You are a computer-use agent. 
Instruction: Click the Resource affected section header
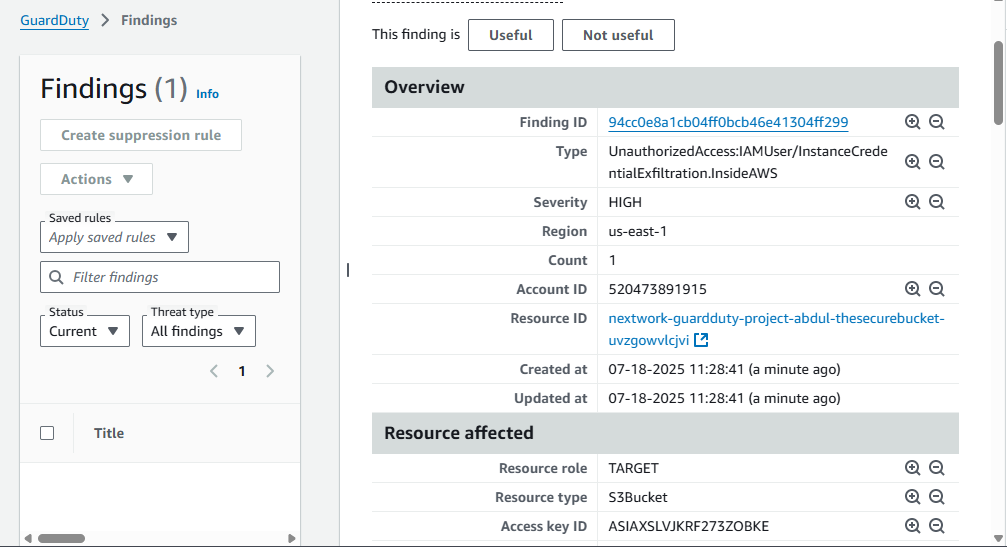tap(665, 433)
